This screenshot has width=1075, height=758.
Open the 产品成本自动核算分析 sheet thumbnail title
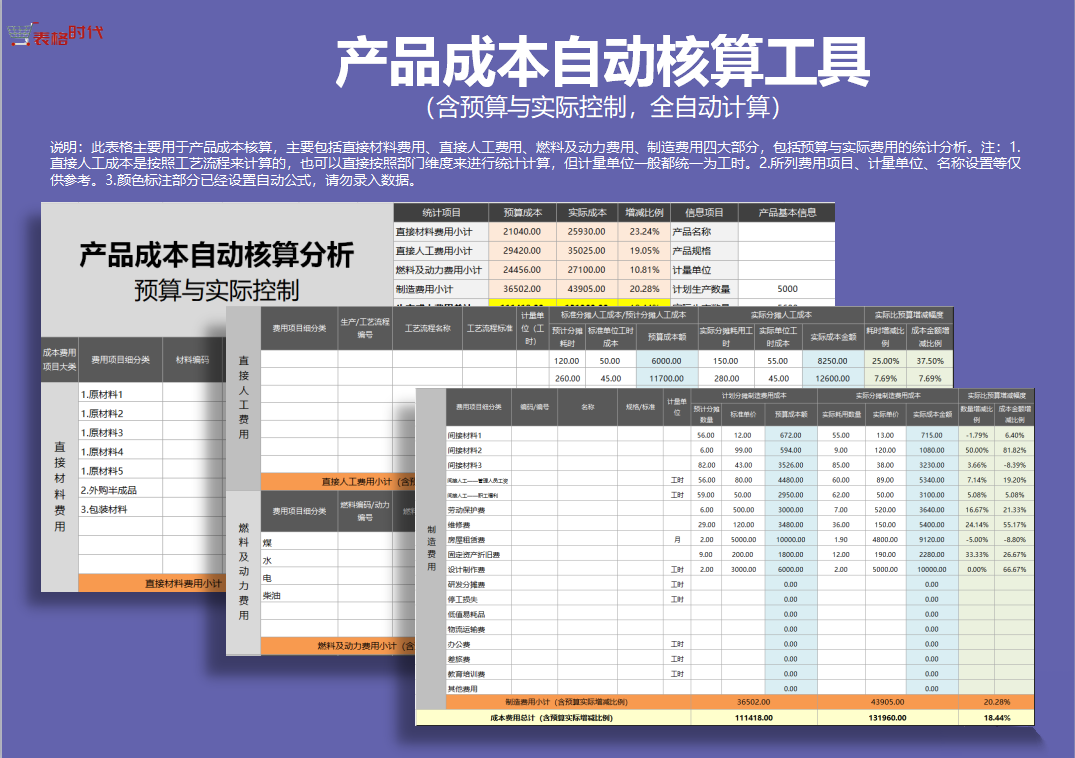216,256
